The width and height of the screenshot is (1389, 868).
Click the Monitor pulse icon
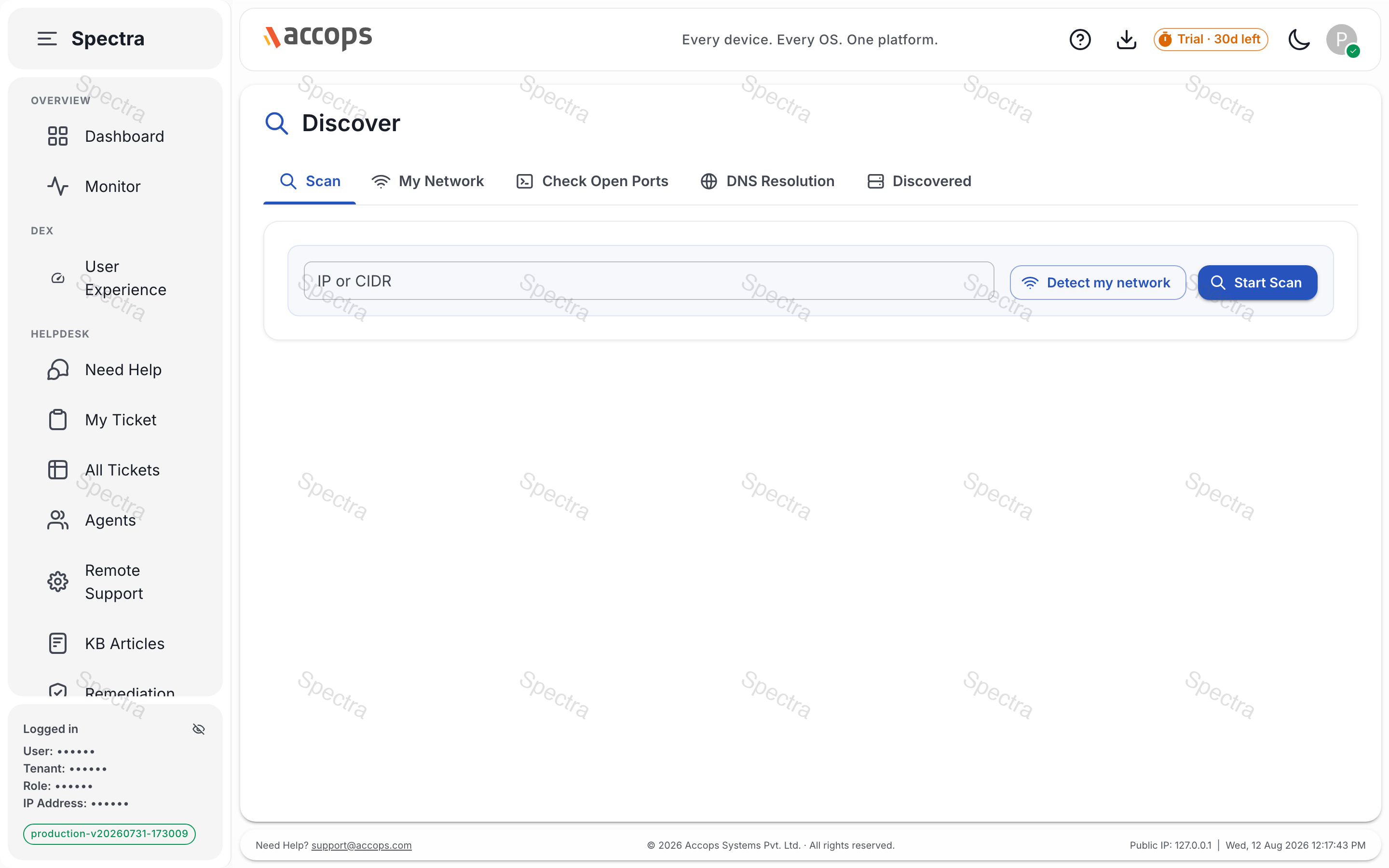pyautogui.click(x=57, y=187)
